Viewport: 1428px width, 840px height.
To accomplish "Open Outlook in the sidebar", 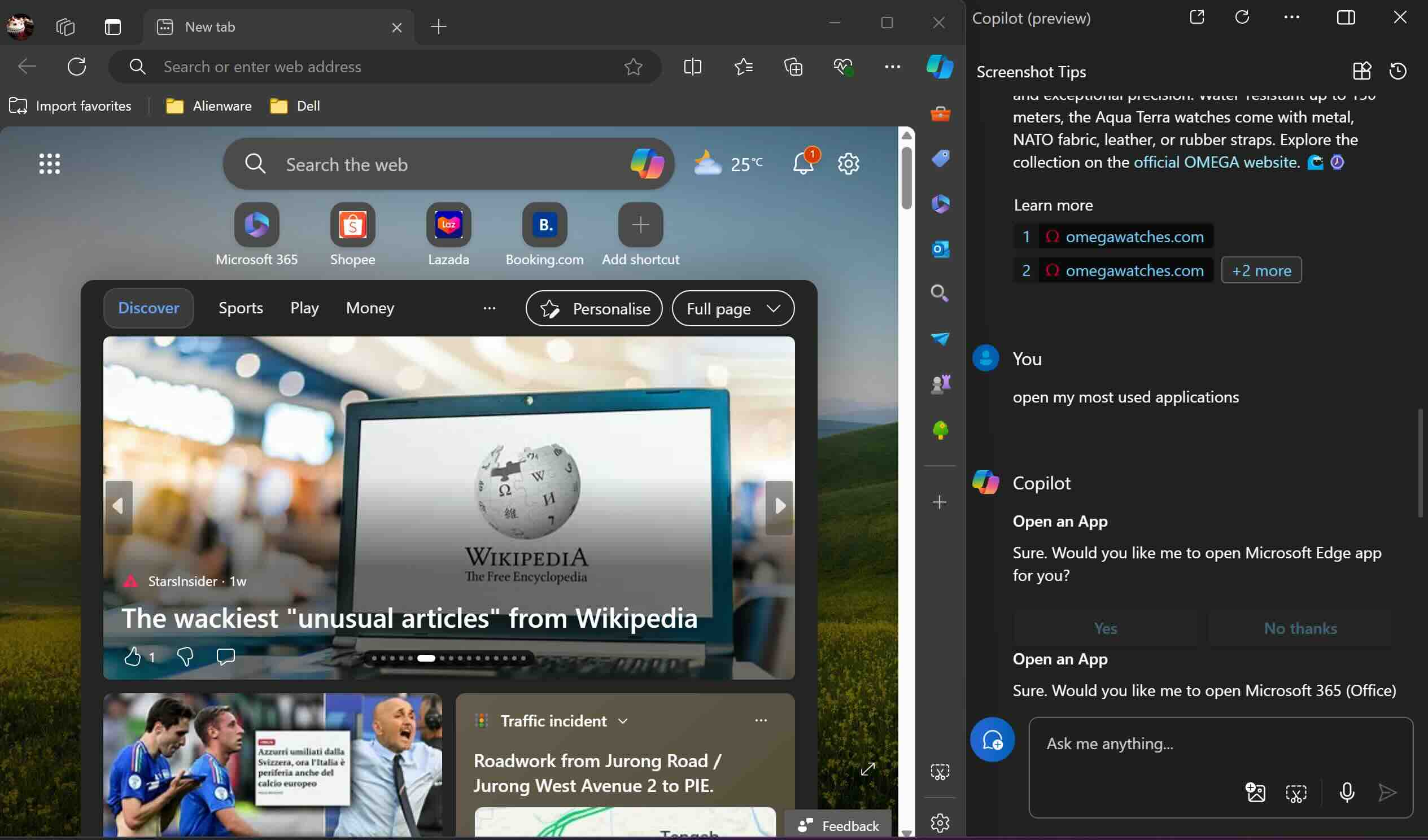I will 940,249.
